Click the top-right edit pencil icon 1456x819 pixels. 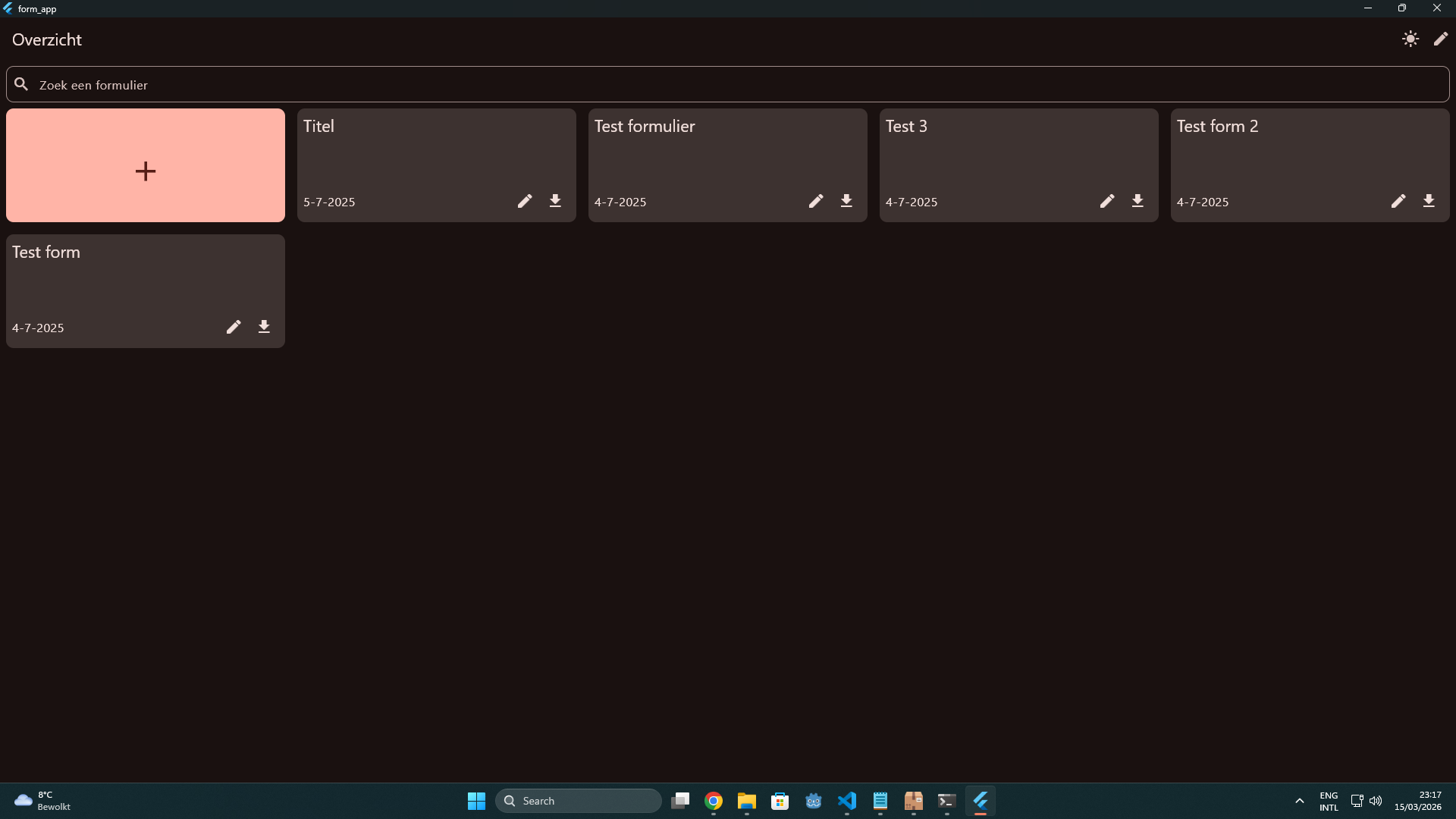1441,39
